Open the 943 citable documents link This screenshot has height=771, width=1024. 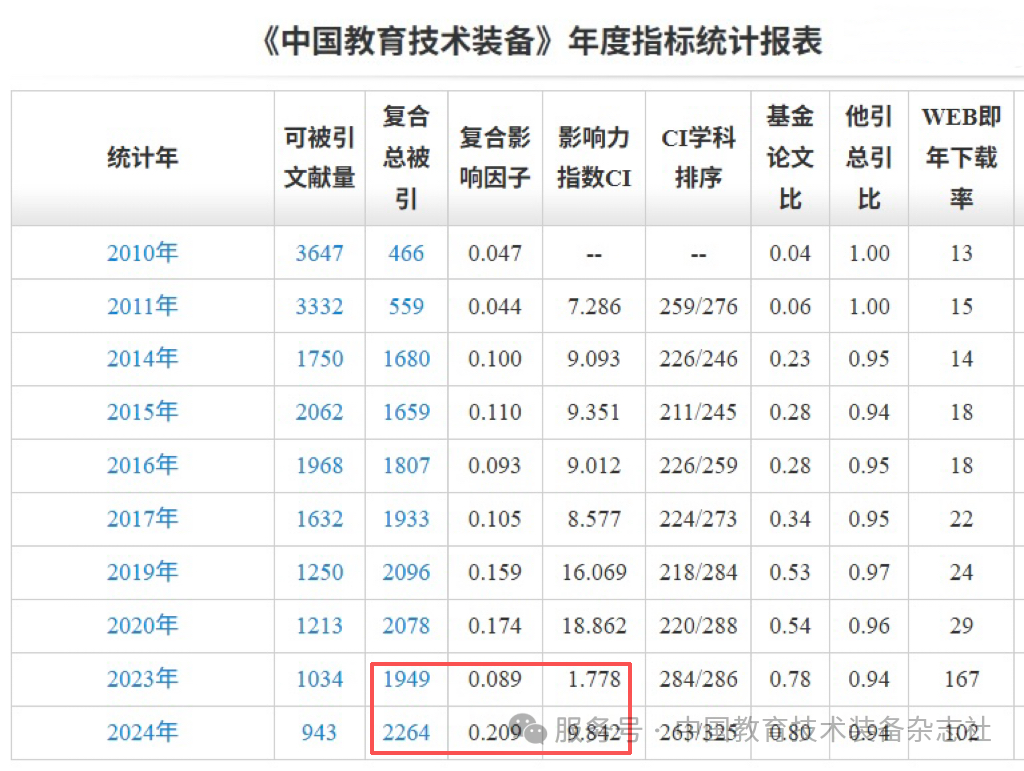tap(319, 733)
